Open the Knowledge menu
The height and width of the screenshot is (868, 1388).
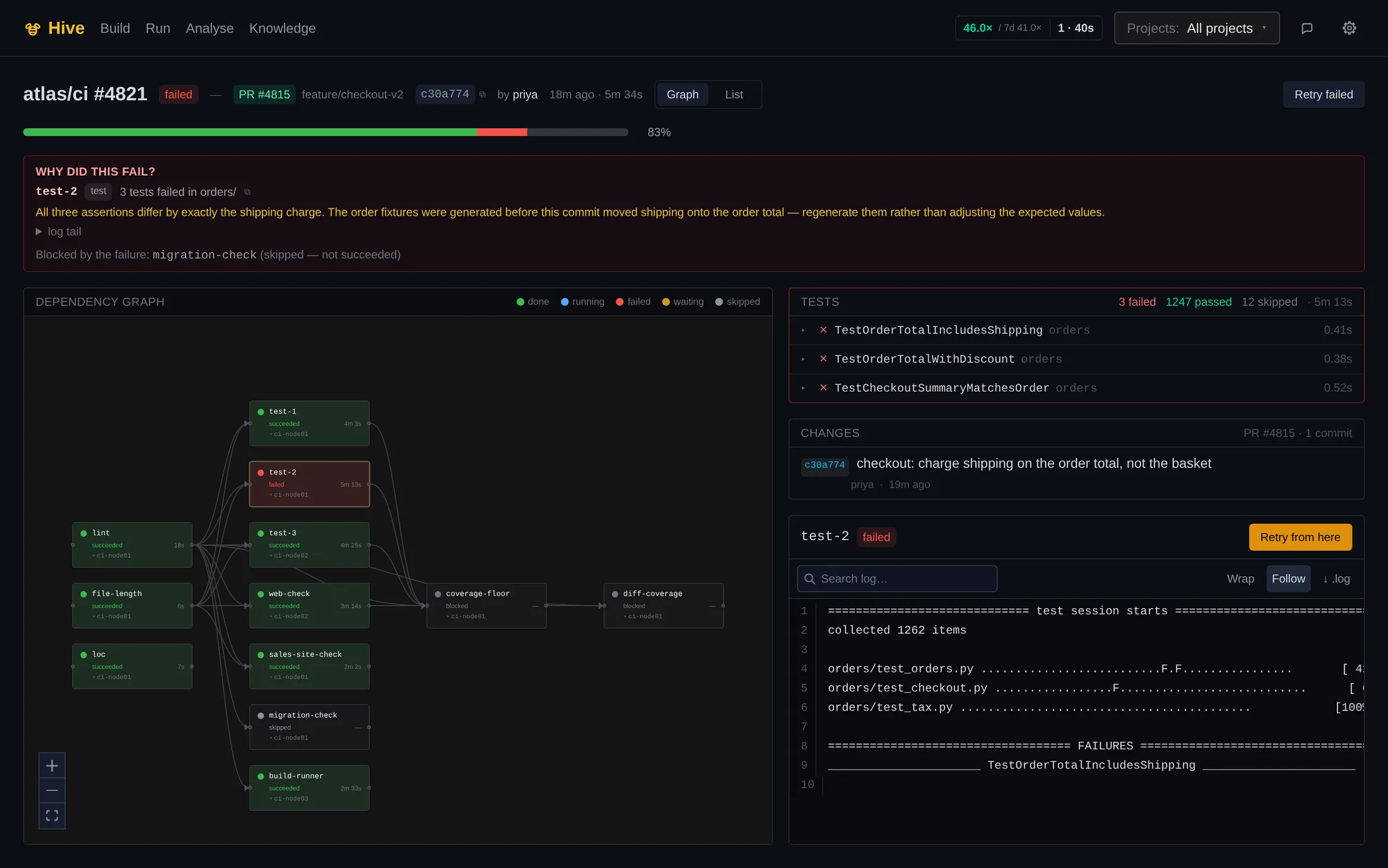tap(282, 28)
